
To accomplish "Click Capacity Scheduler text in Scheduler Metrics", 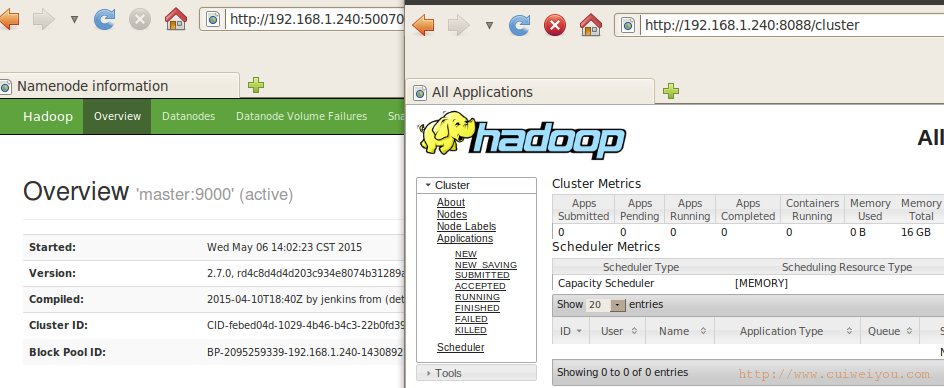I will pyautogui.click(x=606, y=283).
